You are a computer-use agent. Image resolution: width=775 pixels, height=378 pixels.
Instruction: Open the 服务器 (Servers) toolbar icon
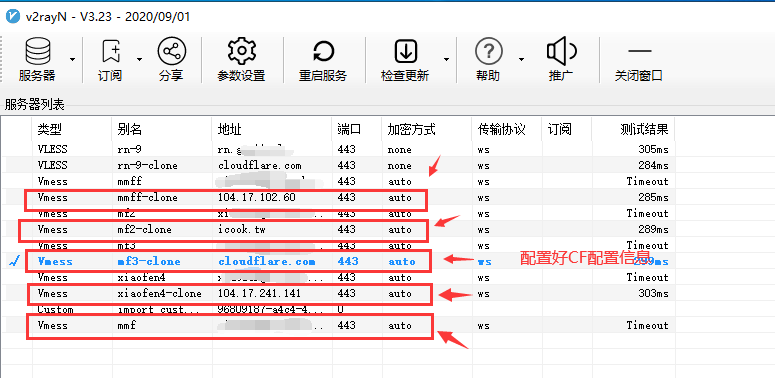[37, 51]
